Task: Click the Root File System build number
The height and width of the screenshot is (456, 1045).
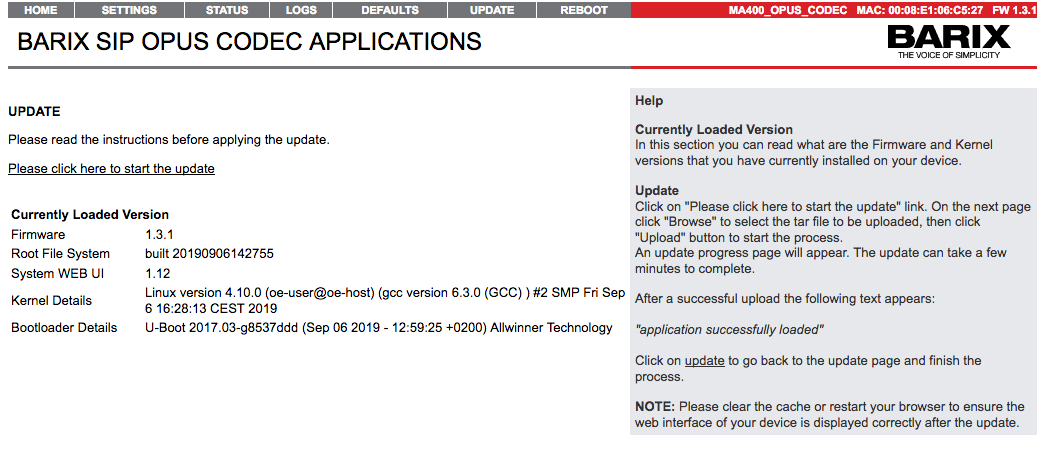Action: pyautogui.click(x=209, y=254)
